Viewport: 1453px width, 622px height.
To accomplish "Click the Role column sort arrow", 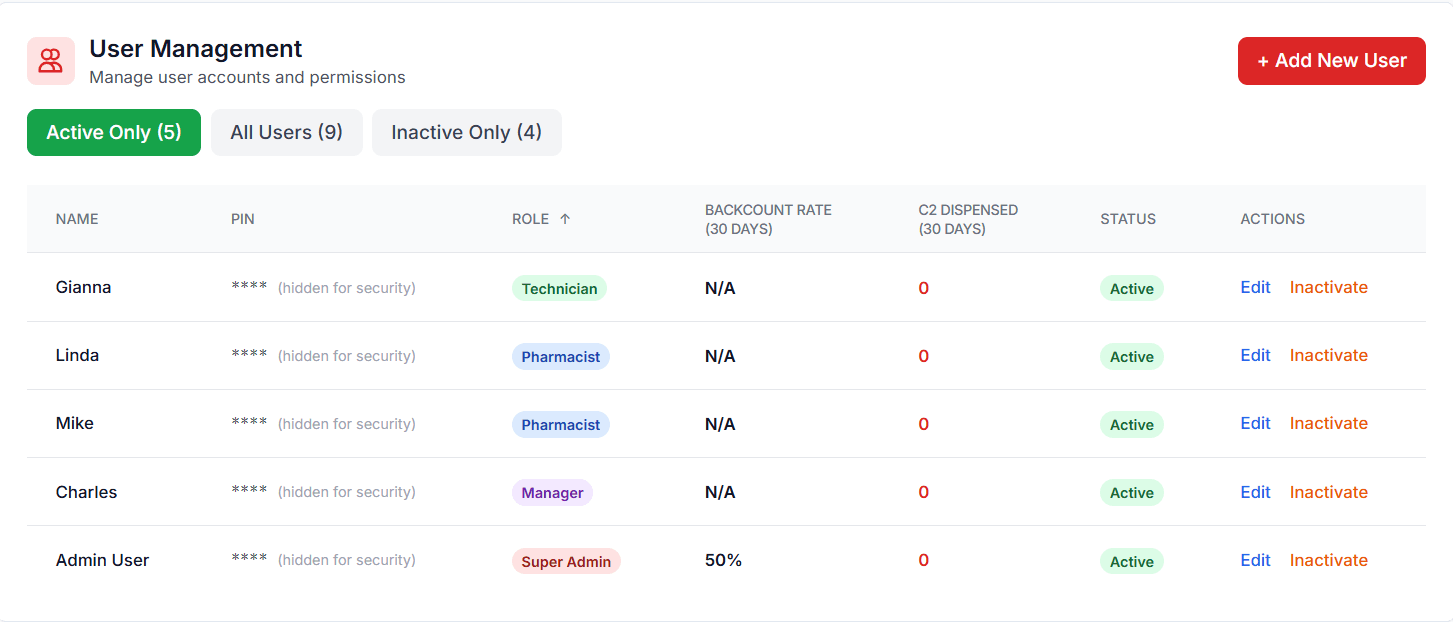I will (x=565, y=219).
